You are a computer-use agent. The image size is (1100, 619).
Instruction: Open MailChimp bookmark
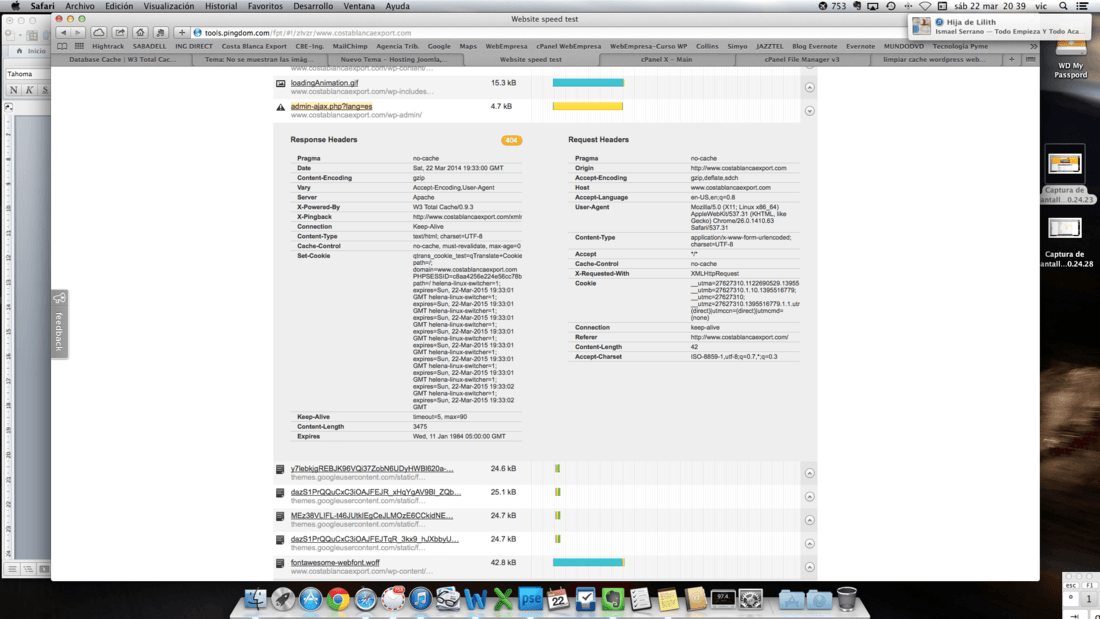point(350,46)
